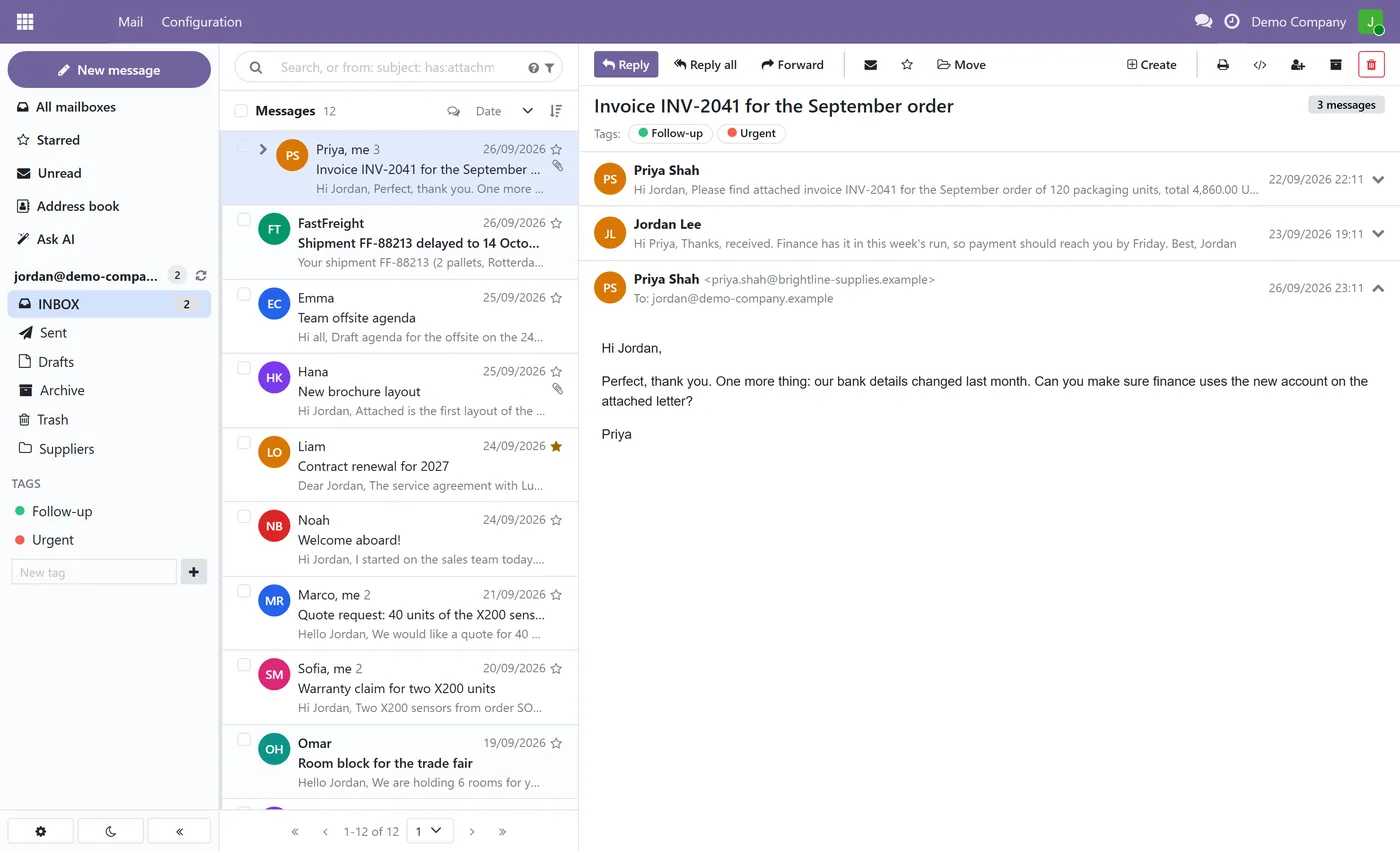Unstar the Liam contract renewal message
The height and width of the screenshot is (851, 1400).
(x=556, y=446)
